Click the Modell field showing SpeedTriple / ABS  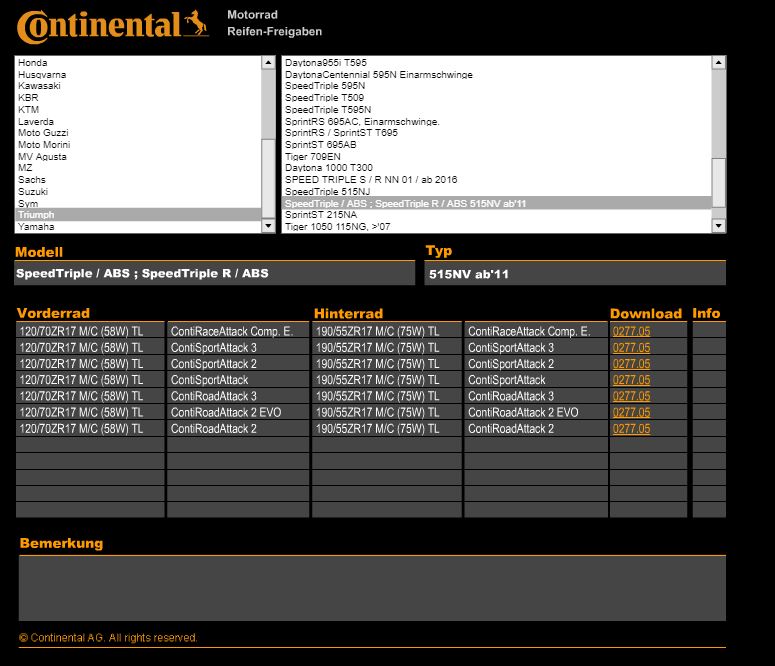(x=215, y=273)
